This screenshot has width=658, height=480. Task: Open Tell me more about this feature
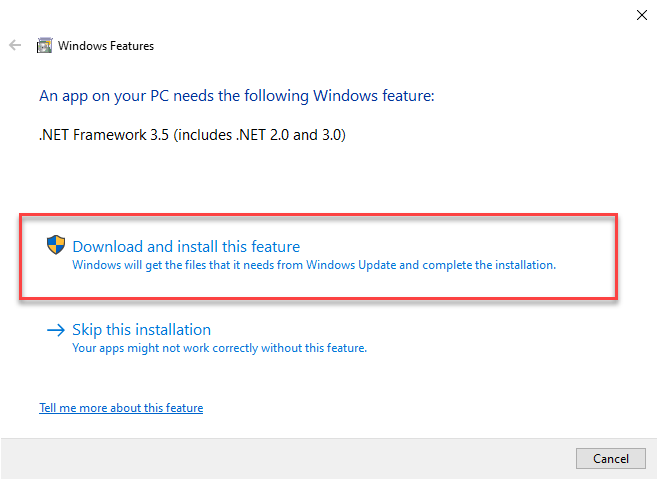point(121,408)
